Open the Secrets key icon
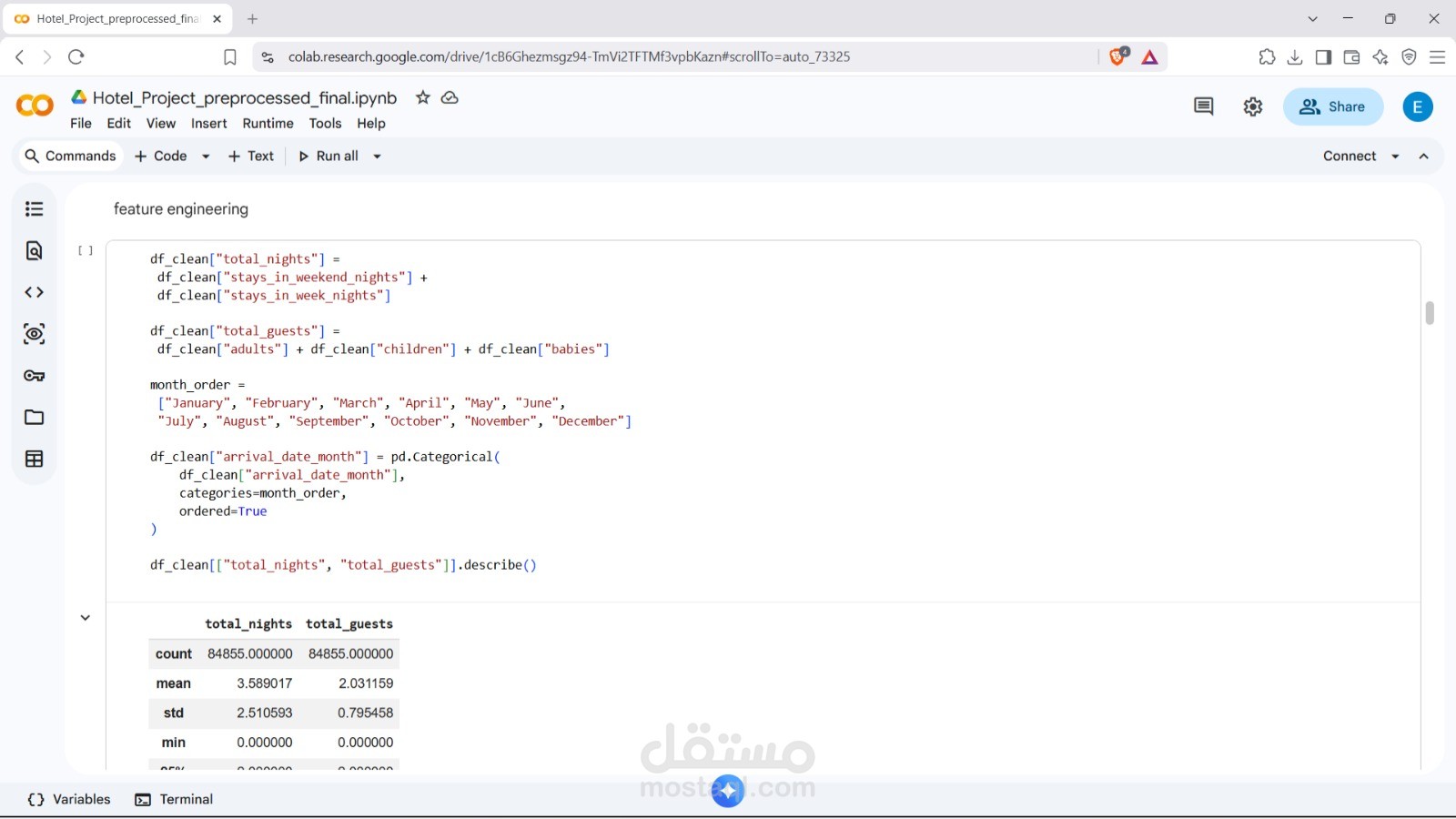 [x=35, y=376]
